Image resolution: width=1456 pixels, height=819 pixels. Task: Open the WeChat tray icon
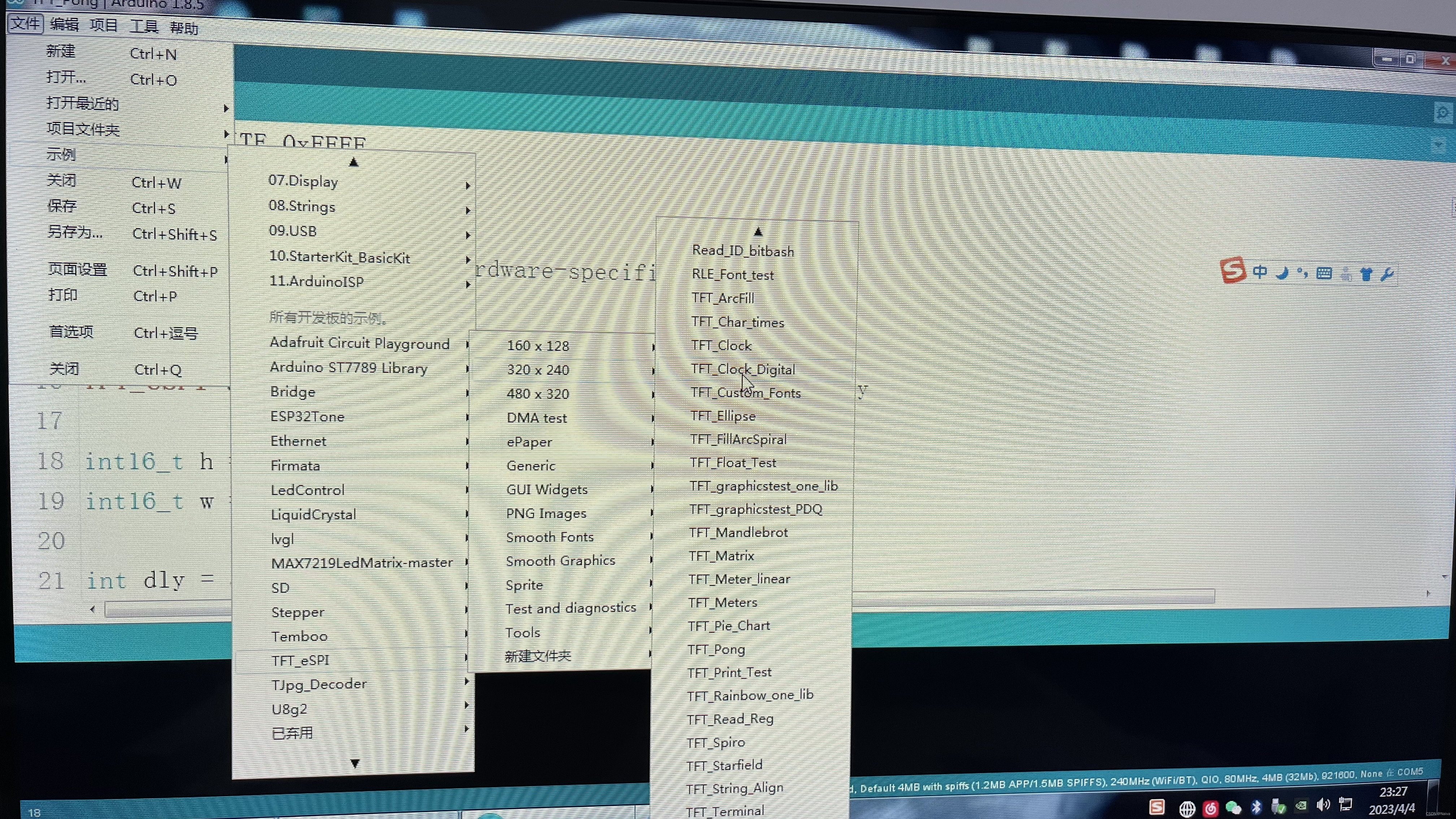(1233, 808)
